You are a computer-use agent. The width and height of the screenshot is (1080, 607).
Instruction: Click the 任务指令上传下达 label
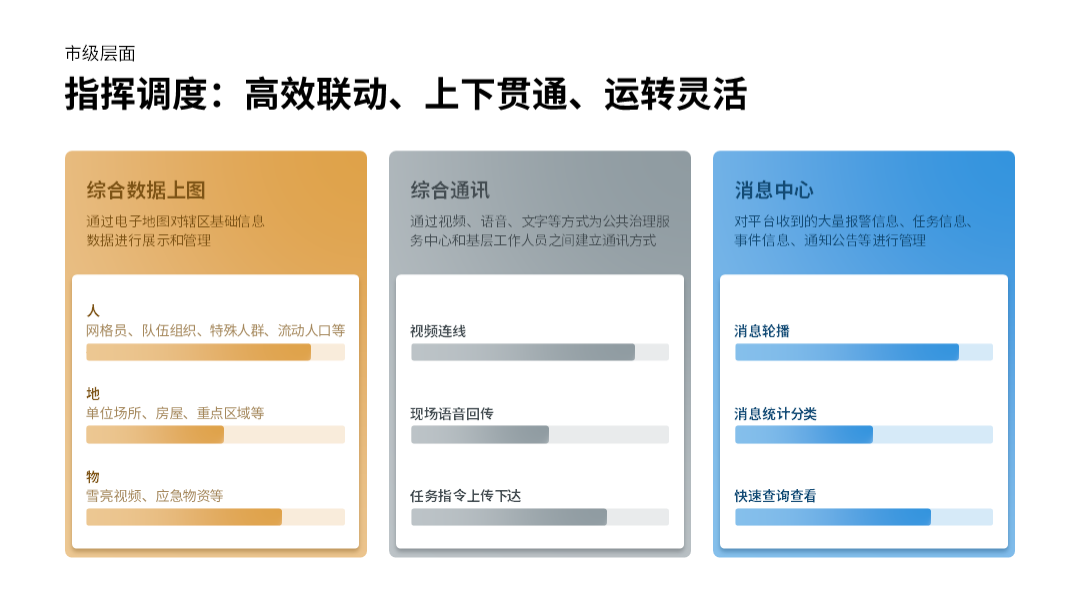466,496
